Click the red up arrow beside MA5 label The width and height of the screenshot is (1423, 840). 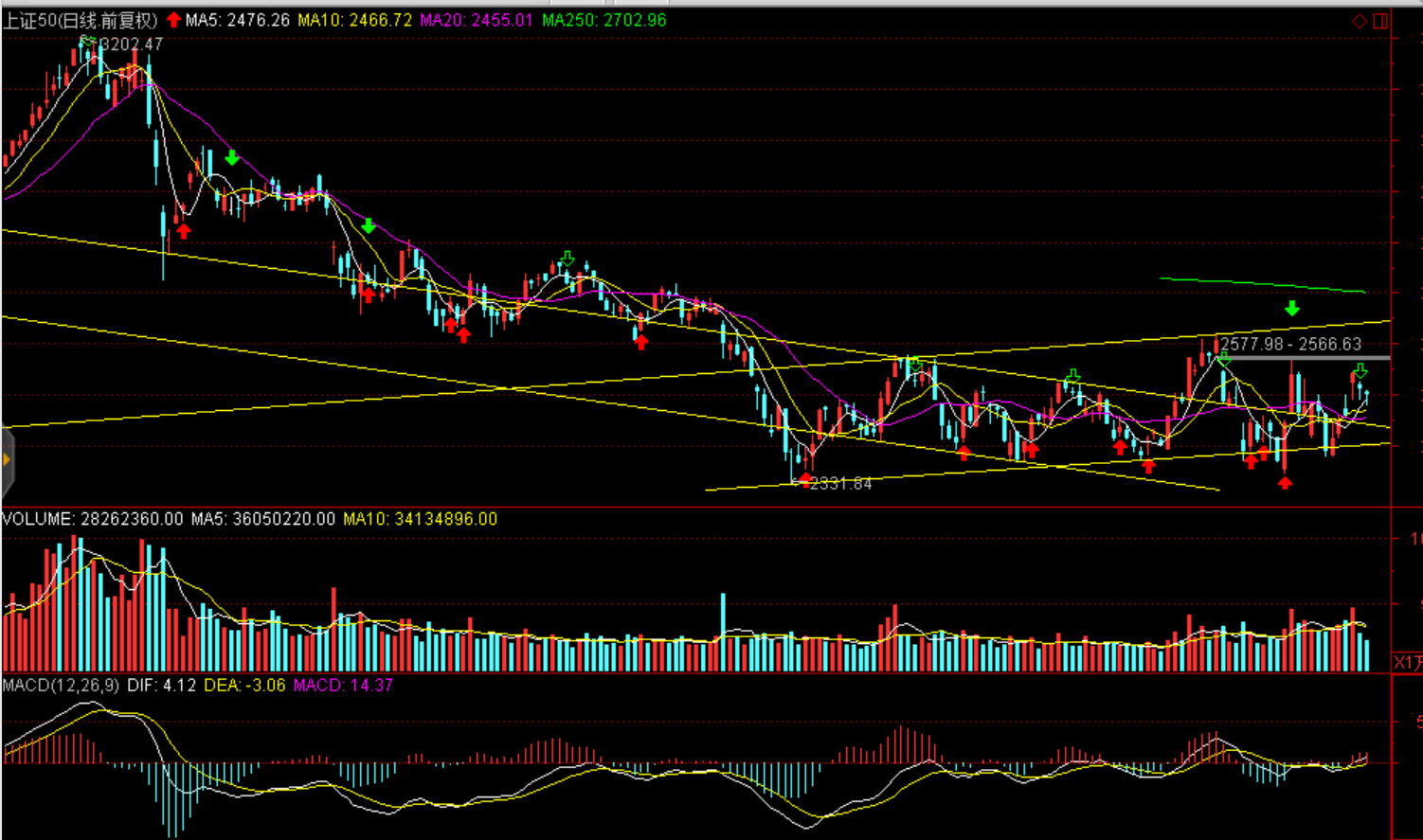pyautogui.click(x=173, y=20)
